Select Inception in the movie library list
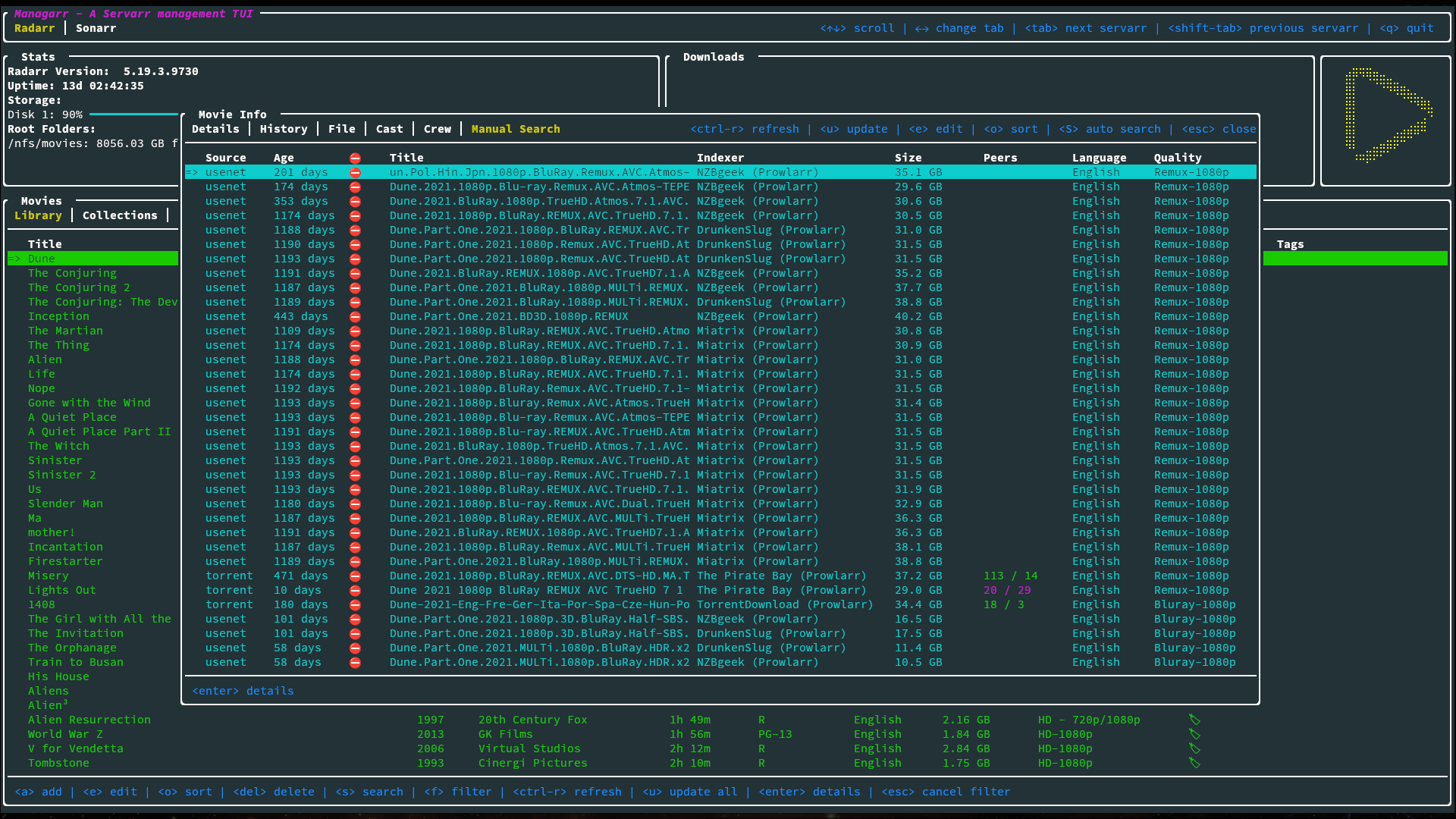Viewport: 1456px width, 819px height. (58, 316)
